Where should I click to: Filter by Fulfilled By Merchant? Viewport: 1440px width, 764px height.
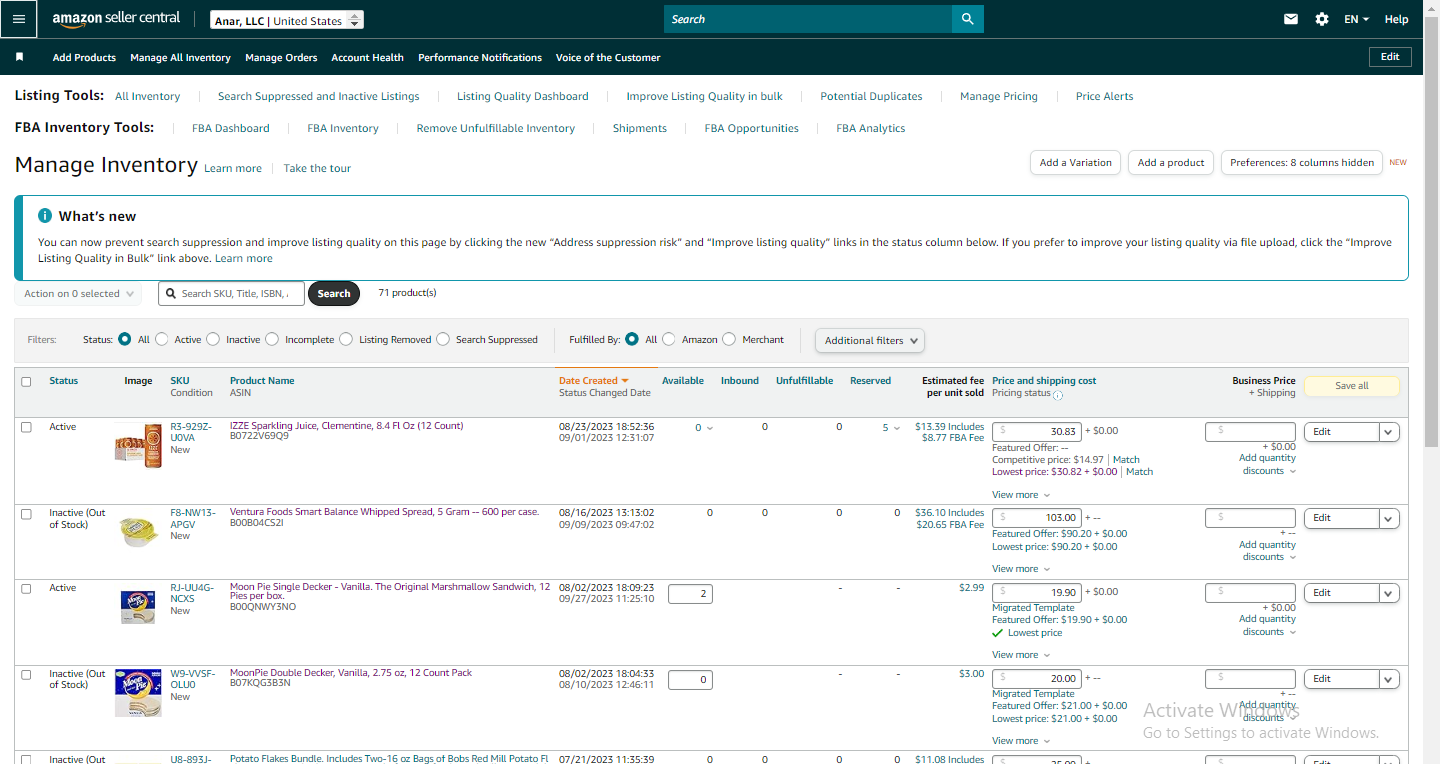coord(729,340)
